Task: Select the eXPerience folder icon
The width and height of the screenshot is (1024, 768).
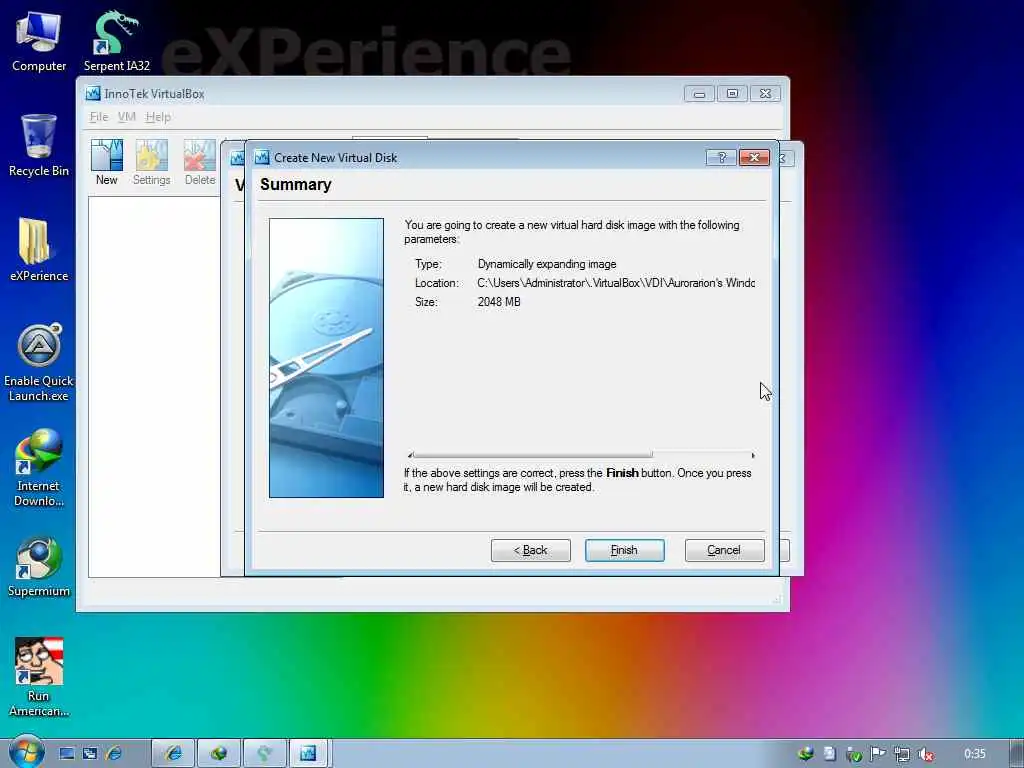Action: (x=39, y=249)
